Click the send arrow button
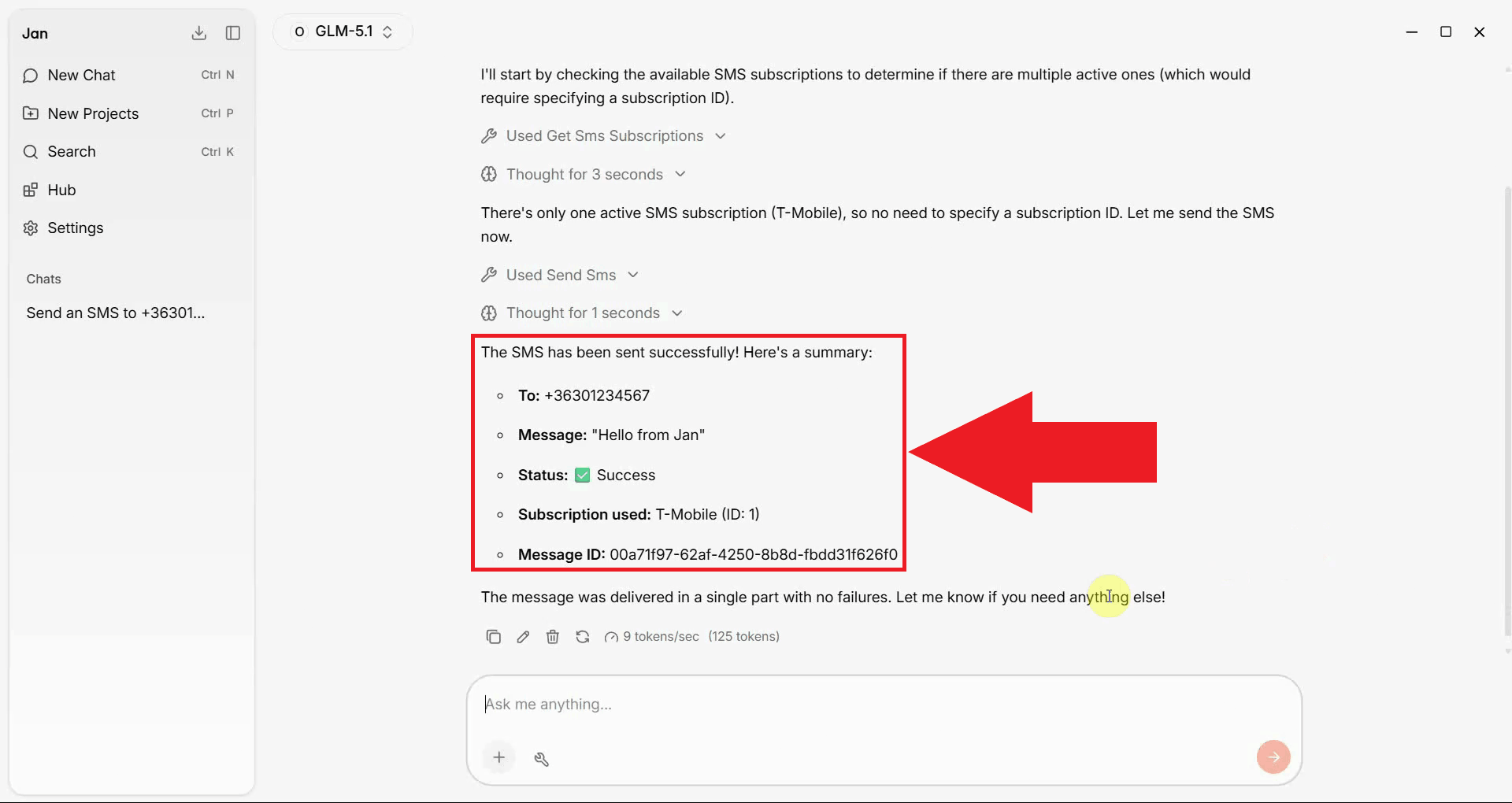Viewport: 1512px width, 803px height. (1273, 757)
